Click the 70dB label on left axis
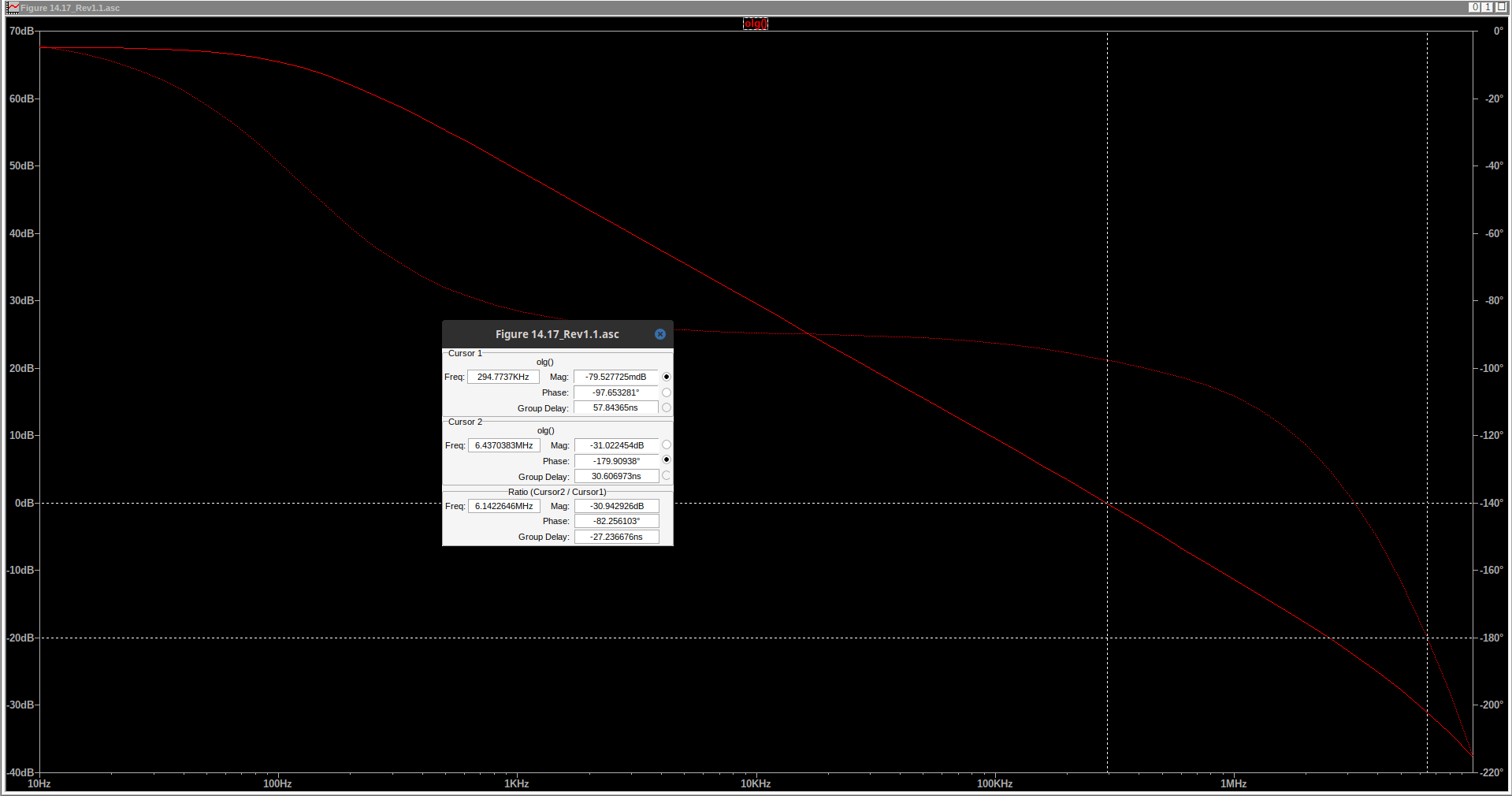Image resolution: width=1512 pixels, height=796 pixels. [x=21, y=32]
